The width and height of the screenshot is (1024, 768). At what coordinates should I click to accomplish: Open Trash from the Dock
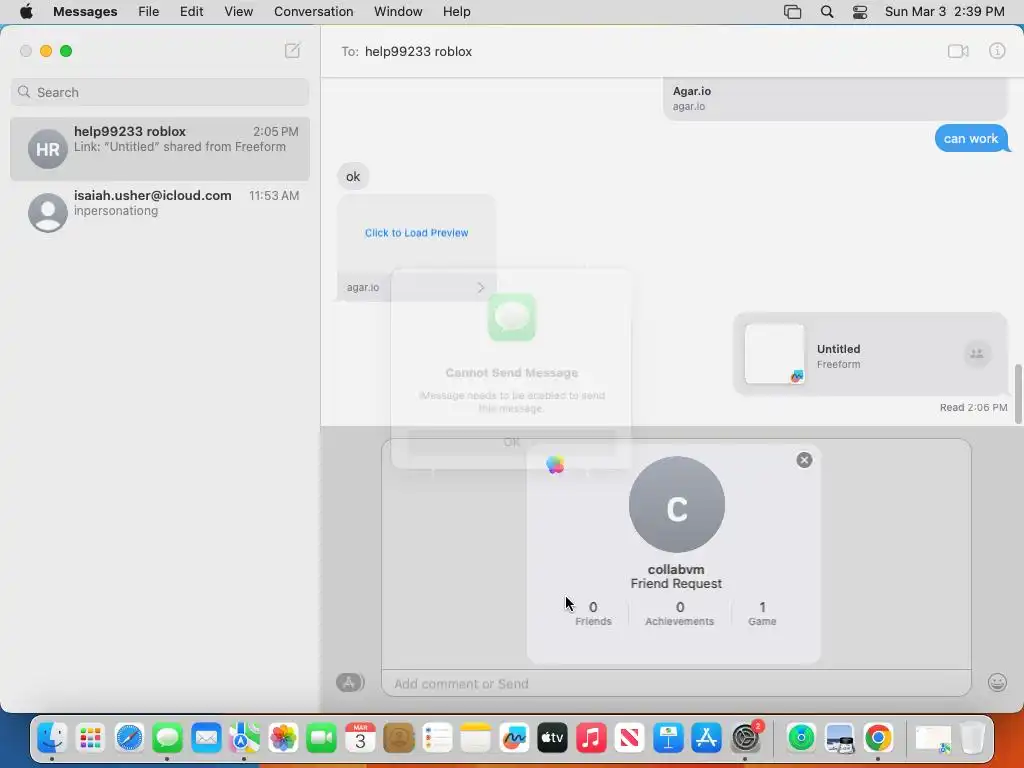972,738
